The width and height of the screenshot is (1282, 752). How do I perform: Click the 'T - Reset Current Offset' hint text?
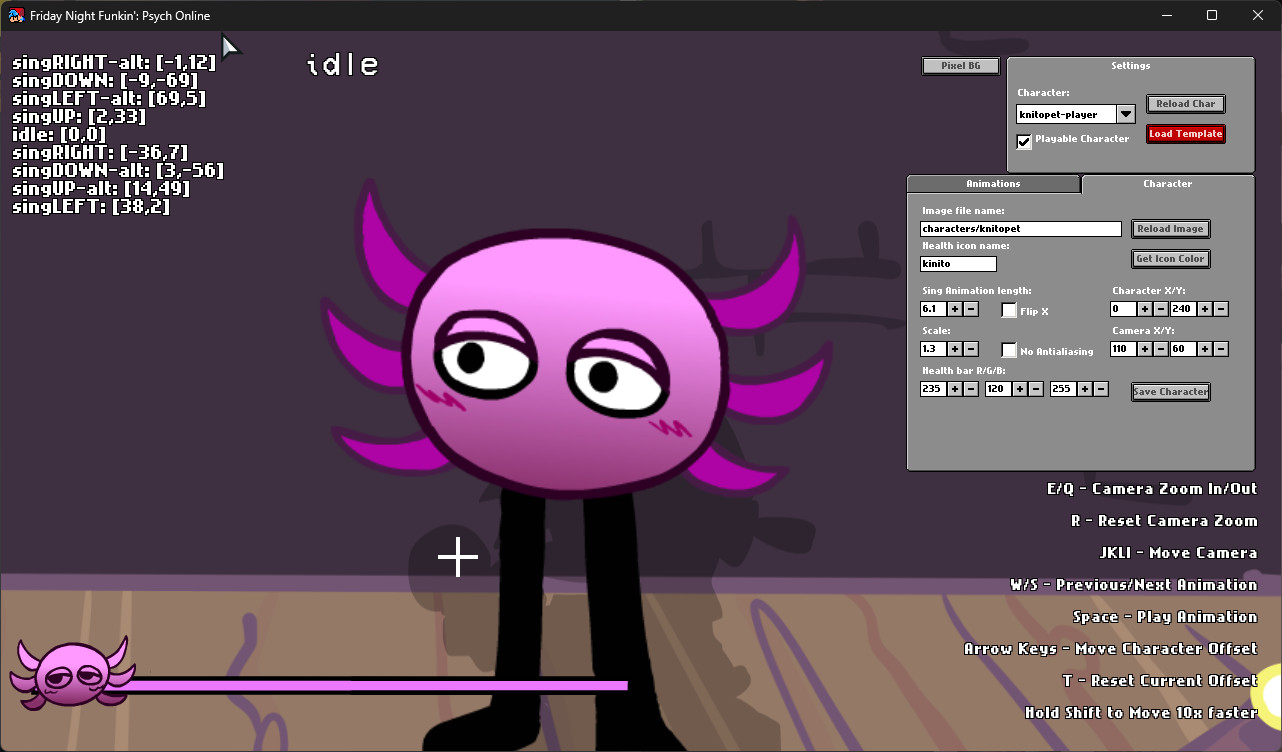1160,681
